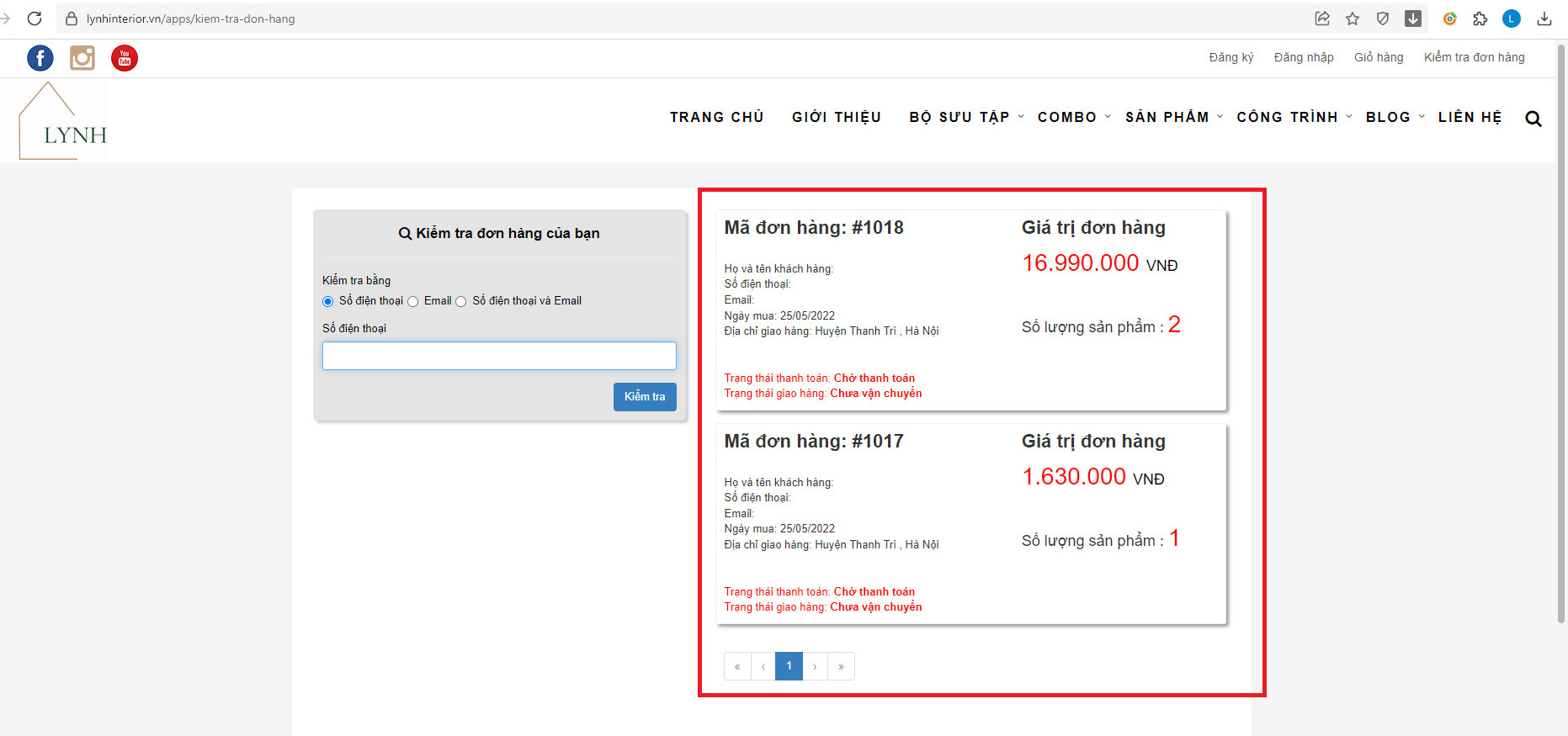Open browser downloads tray icon

tap(1544, 19)
